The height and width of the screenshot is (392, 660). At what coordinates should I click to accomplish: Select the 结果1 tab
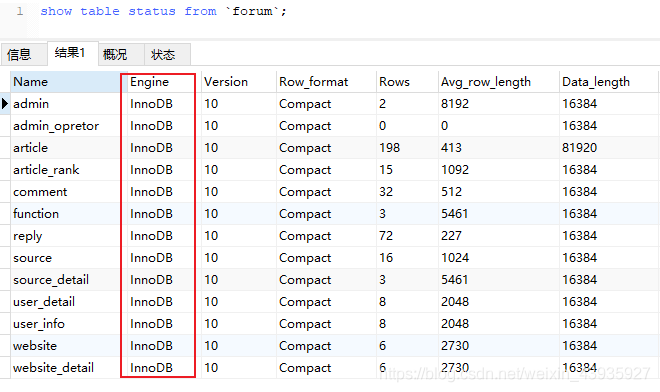coord(73,53)
